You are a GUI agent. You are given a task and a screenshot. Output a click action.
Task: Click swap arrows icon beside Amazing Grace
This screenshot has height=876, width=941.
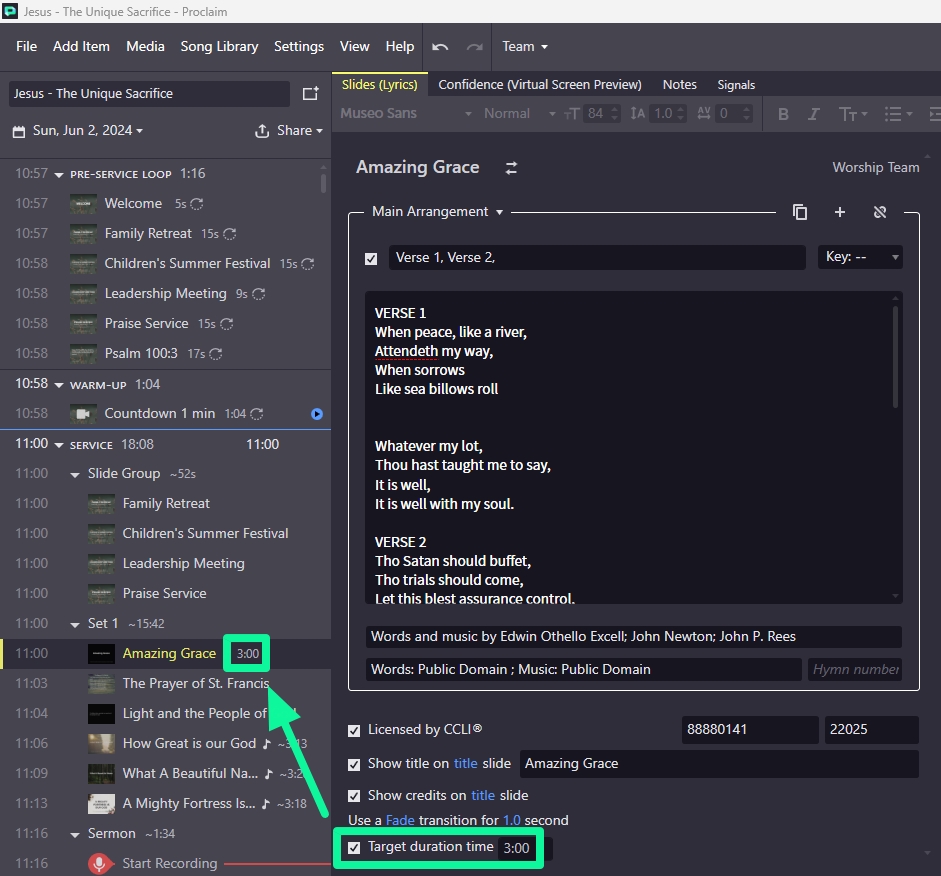tap(511, 168)
